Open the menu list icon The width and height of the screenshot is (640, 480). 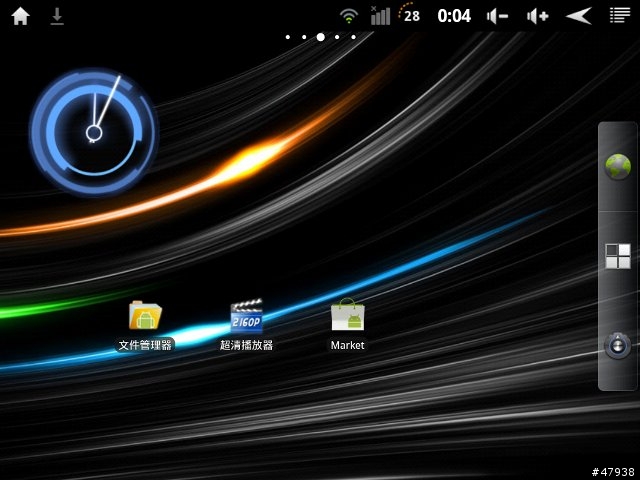pos(620,16)
